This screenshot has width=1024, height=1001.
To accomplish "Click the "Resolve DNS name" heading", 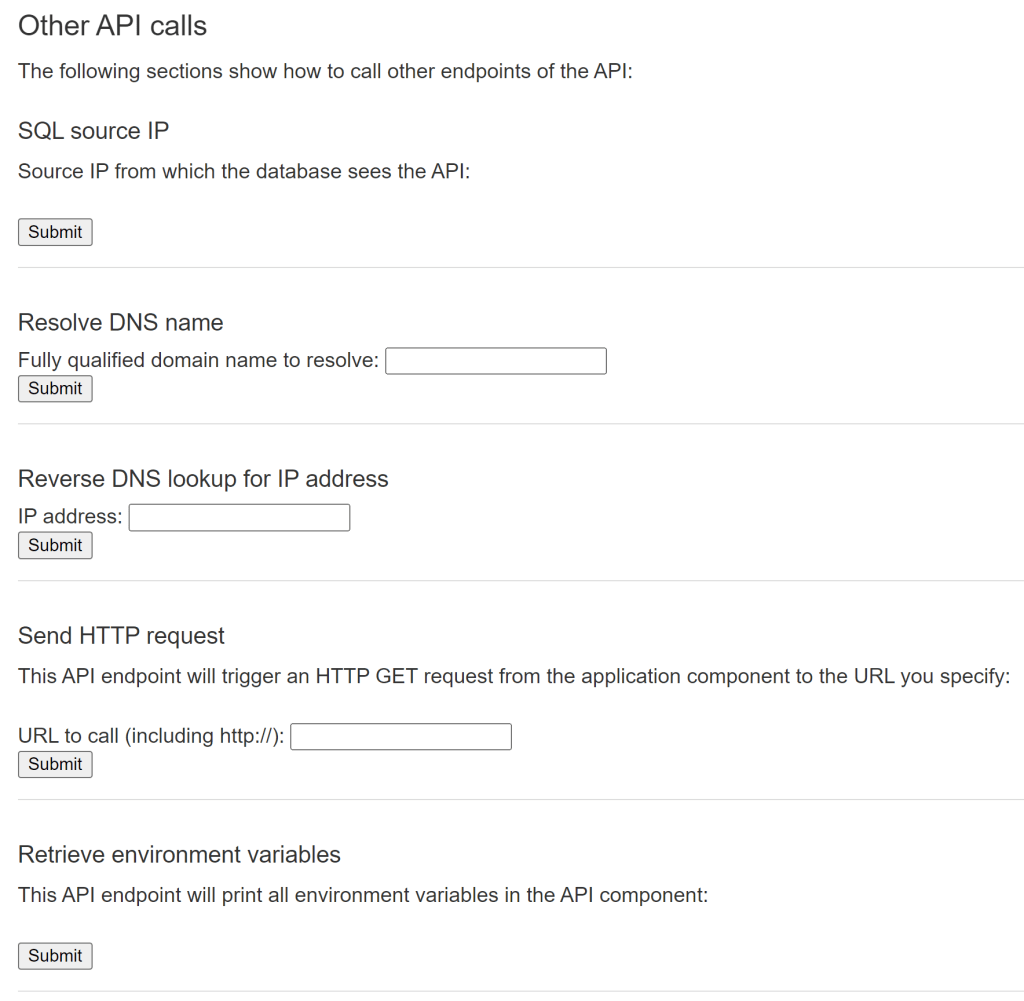I will point(120,323).
